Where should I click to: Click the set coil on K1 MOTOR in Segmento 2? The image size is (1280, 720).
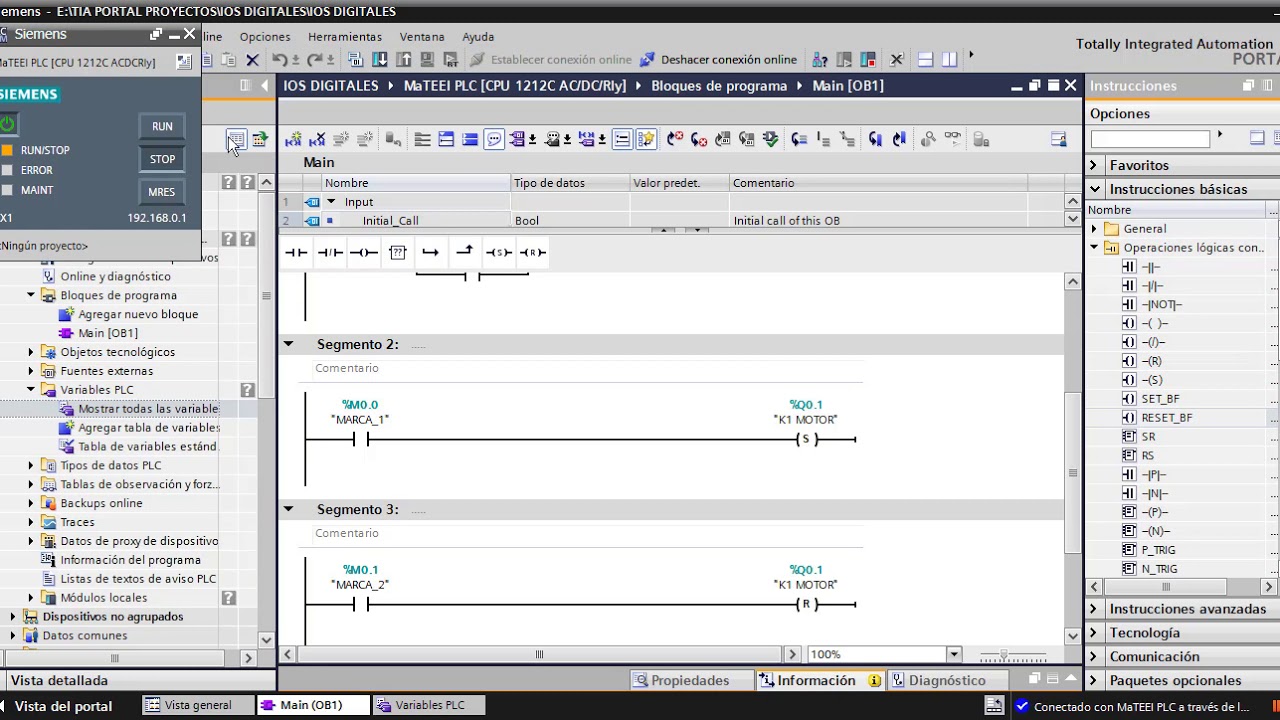pyautogui.click(x=806, y=439)
